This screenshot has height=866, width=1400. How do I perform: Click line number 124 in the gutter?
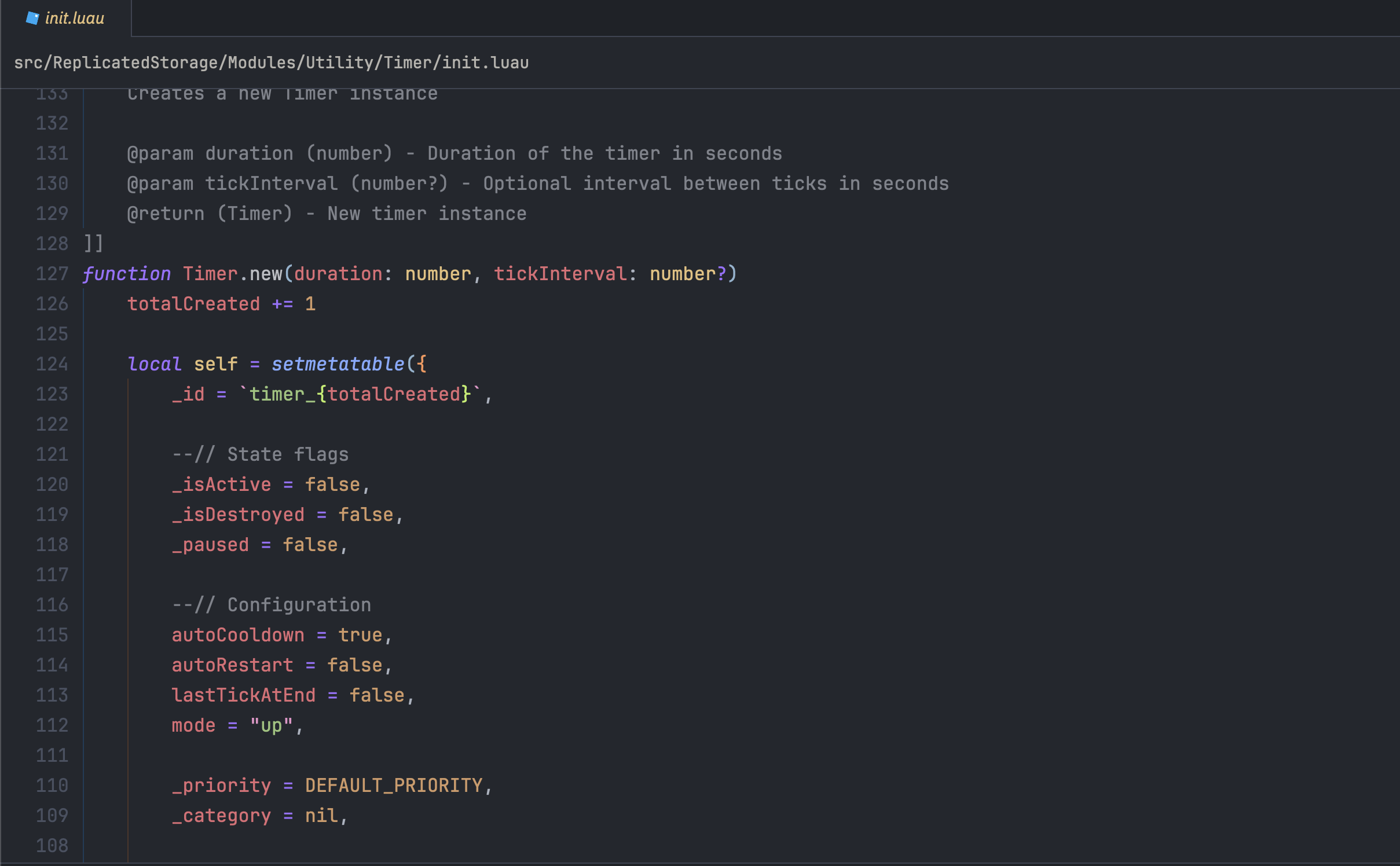[52, 364]
